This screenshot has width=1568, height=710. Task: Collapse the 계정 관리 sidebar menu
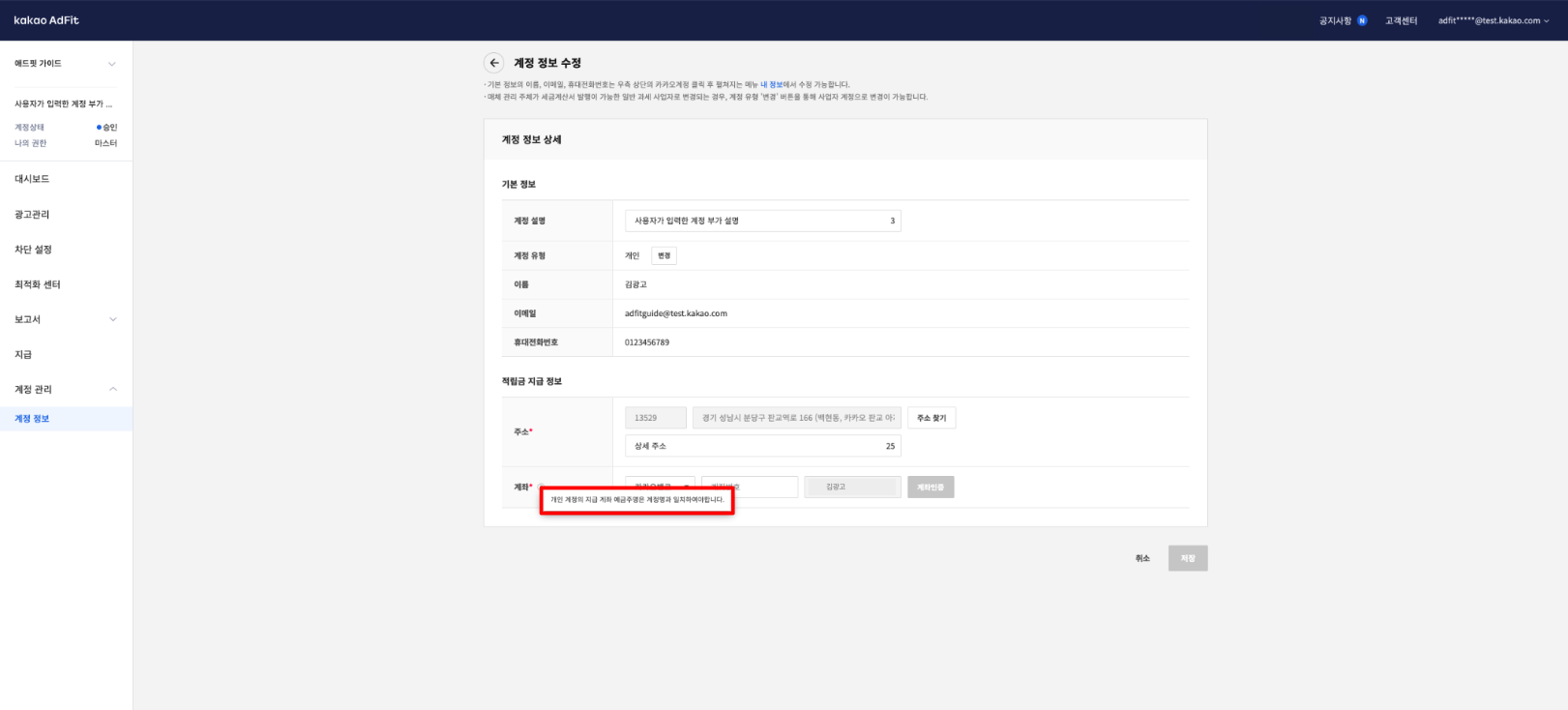click(112, 389)
